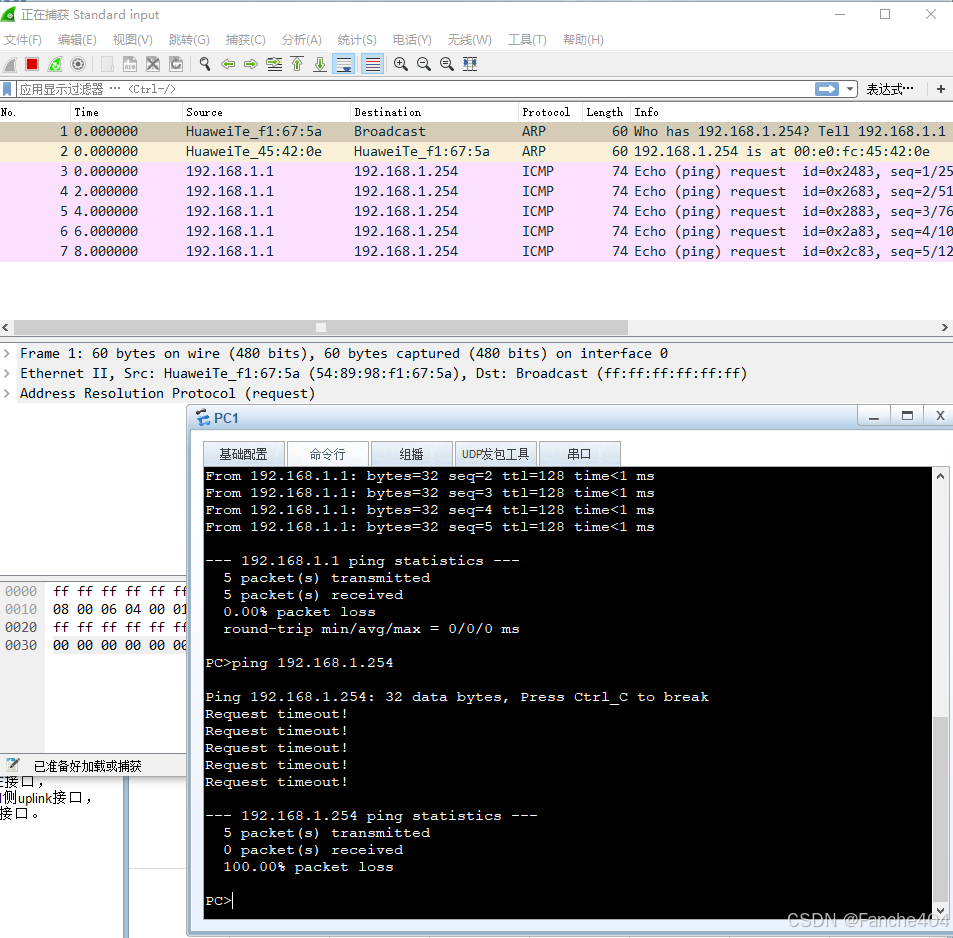This screenshot has width=953, height=938.
Task: Toggle auto scroll during live capture
Action: click(344, 64)
